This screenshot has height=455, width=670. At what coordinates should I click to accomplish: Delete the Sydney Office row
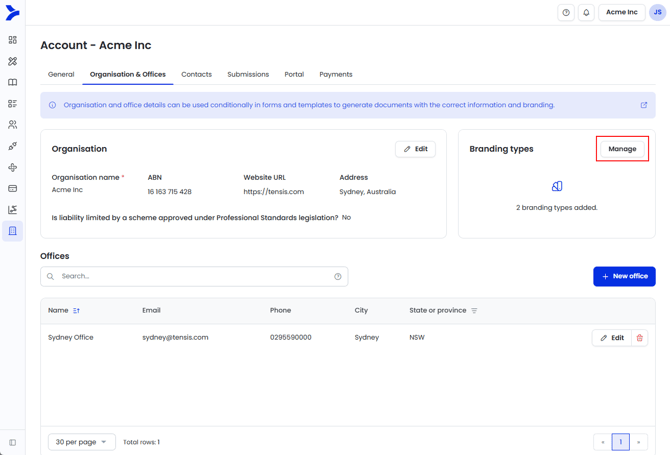640,338
